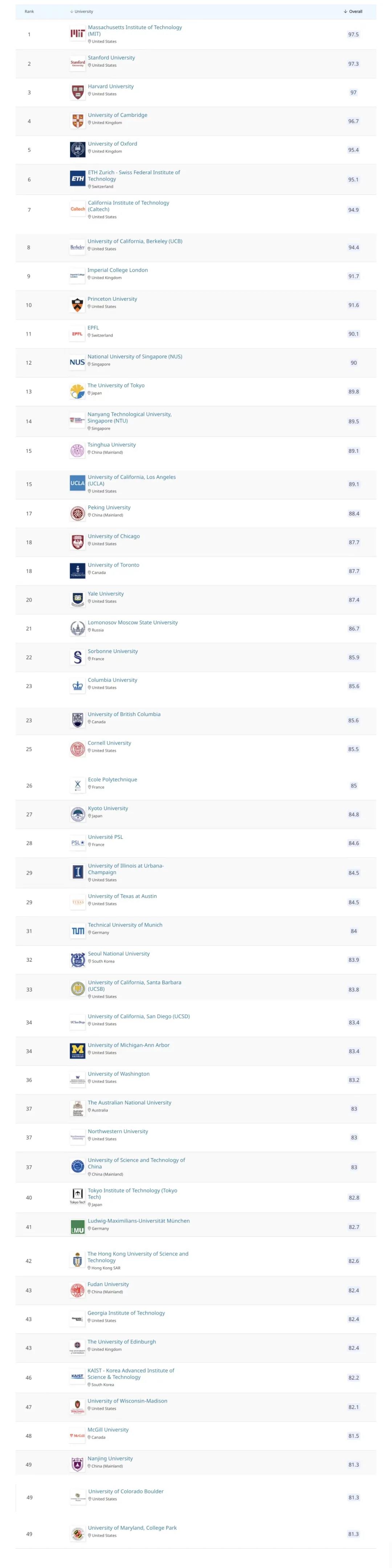The image size is (392, 1568).
Task: Click the UCLA logo icon
Action: pos(77,483)
